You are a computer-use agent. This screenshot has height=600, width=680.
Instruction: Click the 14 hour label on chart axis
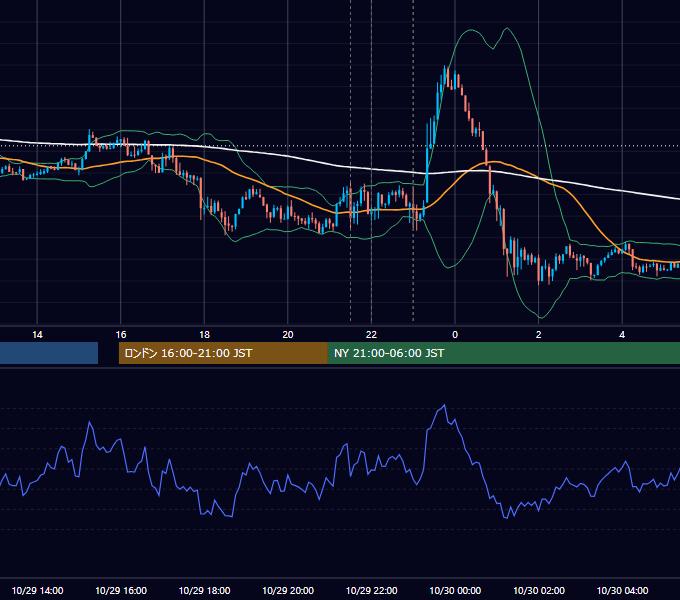pos(37,335)
